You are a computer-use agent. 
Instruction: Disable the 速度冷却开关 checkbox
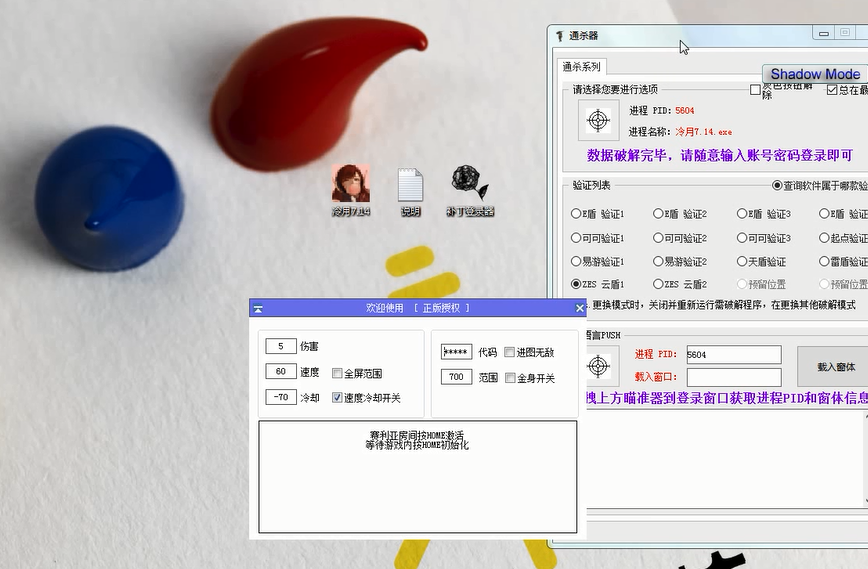click(337, 398)
